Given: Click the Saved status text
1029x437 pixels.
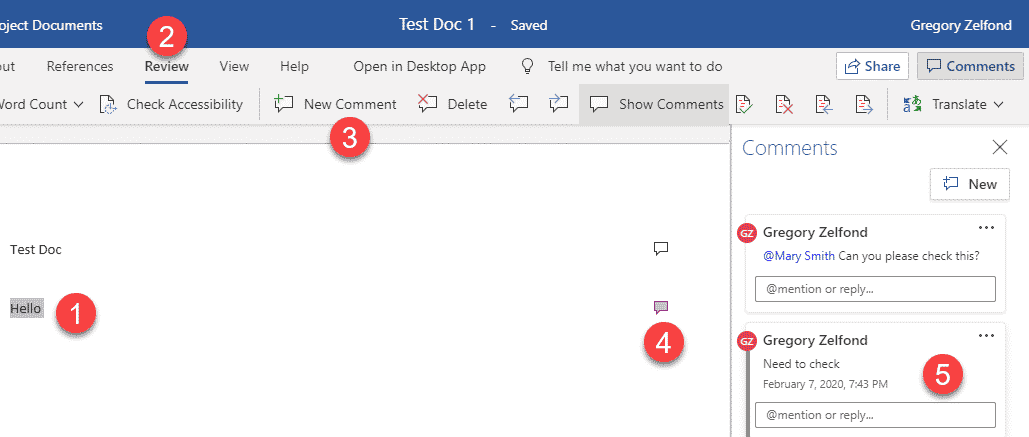Looking at the screenshot, I should click(529, 26).
